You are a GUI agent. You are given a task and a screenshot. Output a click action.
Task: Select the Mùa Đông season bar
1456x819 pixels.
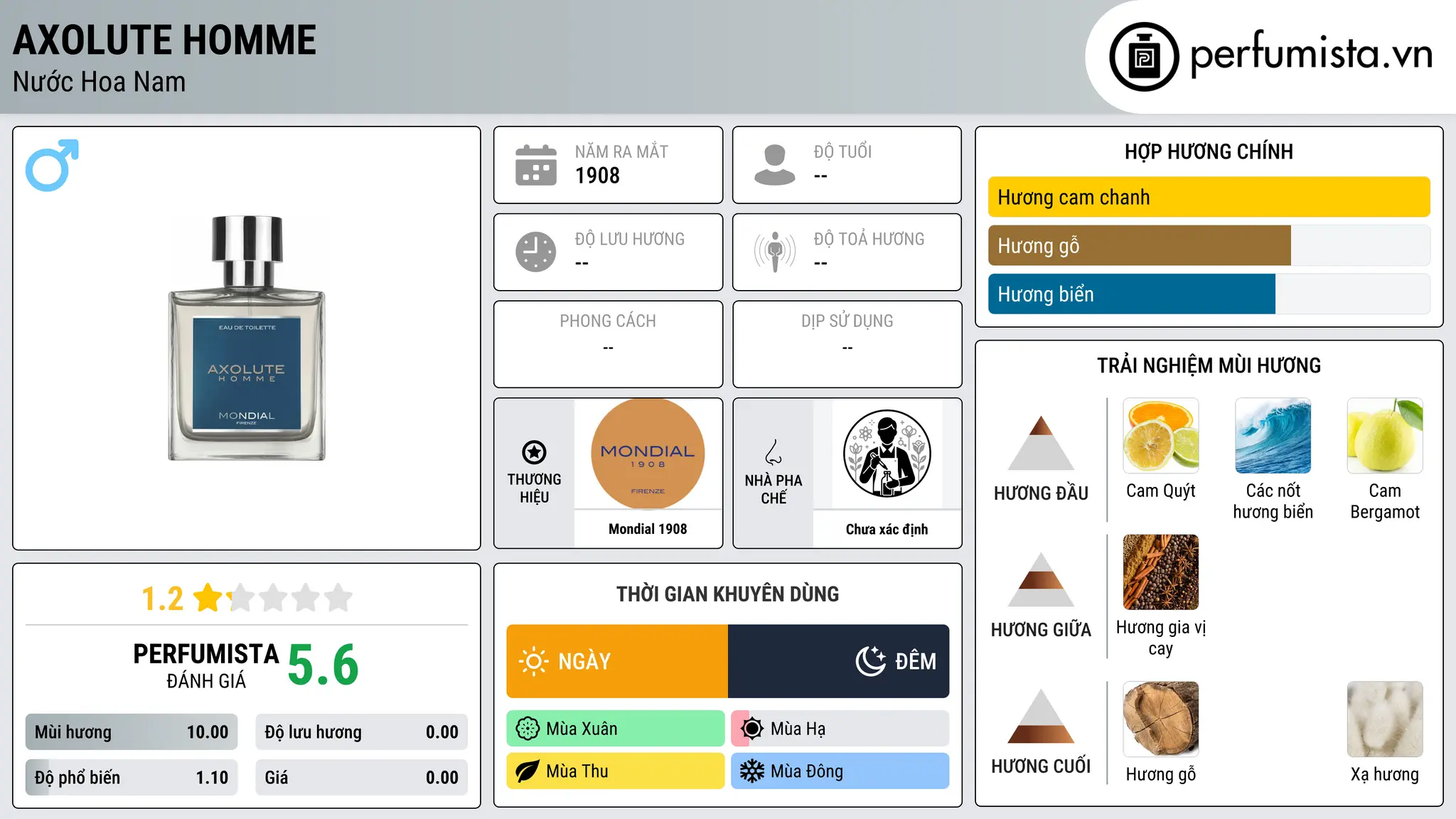[840, 771]
